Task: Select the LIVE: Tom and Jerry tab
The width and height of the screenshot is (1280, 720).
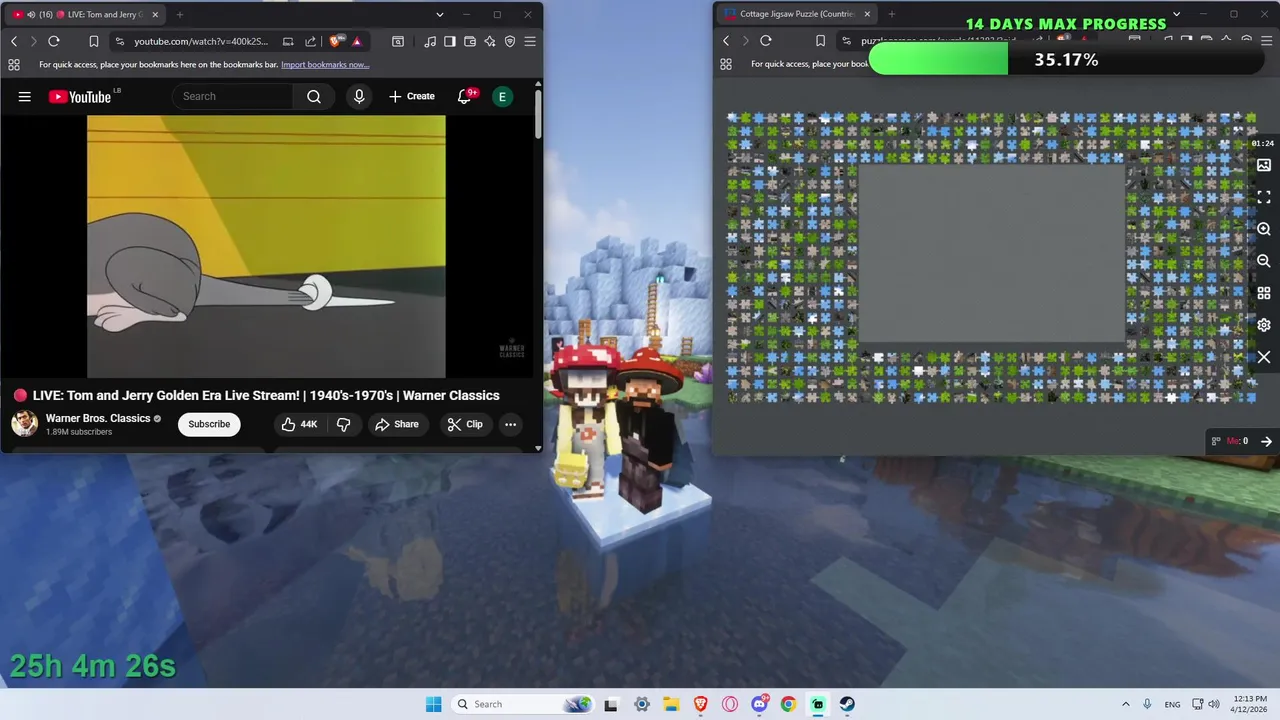Action: tap(86, 14)
